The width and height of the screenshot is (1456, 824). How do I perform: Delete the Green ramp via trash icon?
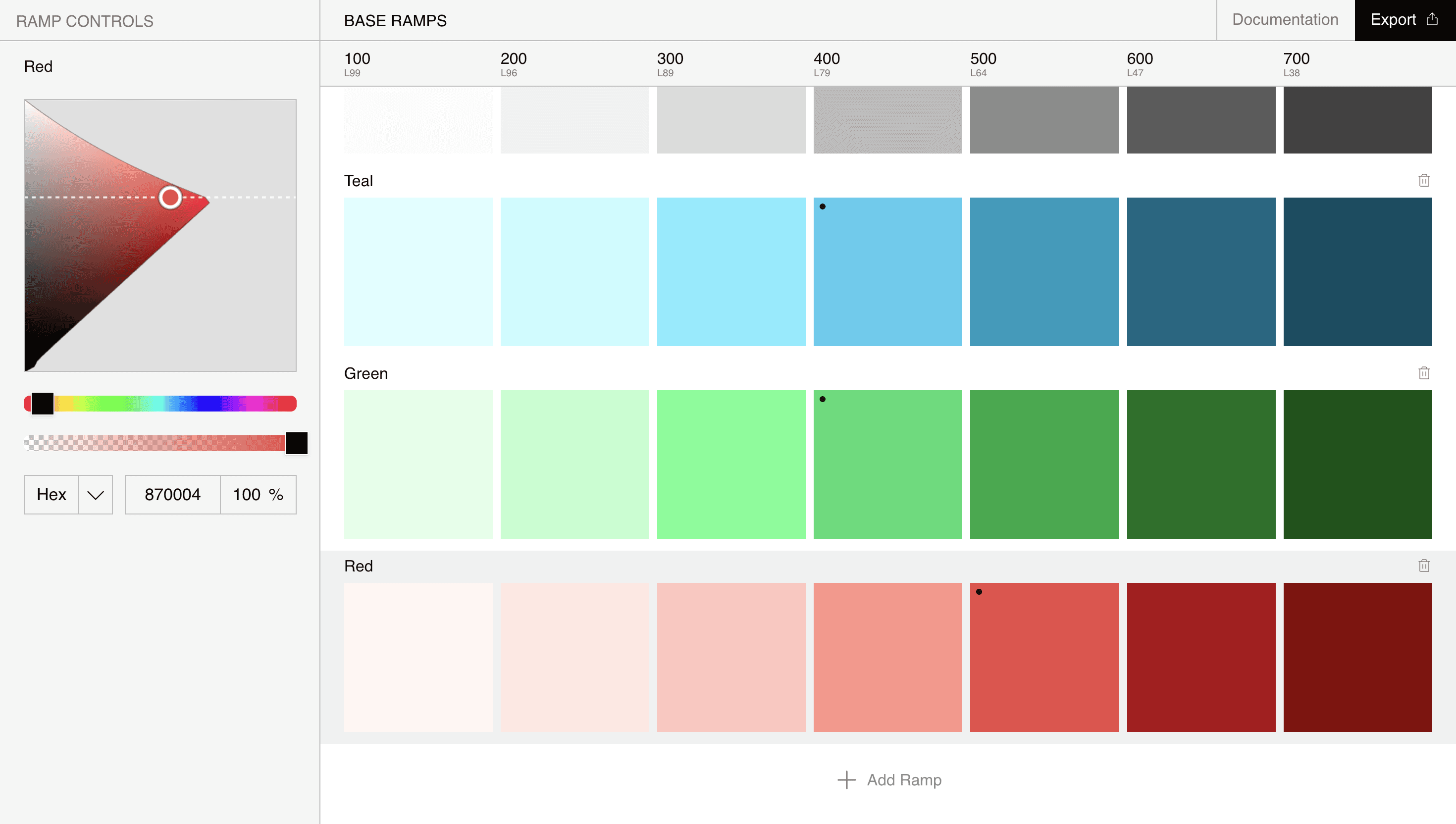click(x=1424, y=373)
